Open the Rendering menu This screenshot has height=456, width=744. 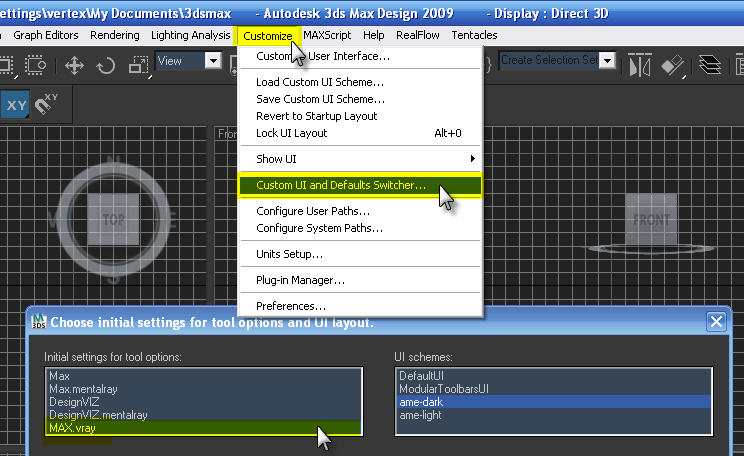(115, 35)
